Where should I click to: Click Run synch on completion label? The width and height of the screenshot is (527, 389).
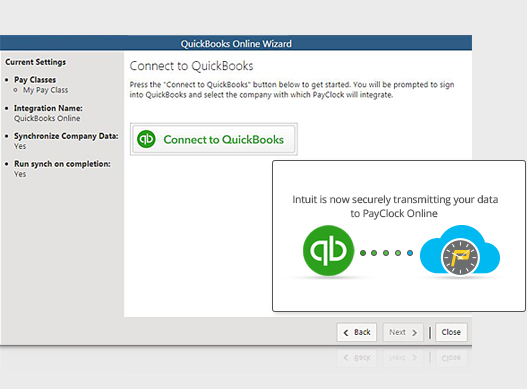click(62, 164)
